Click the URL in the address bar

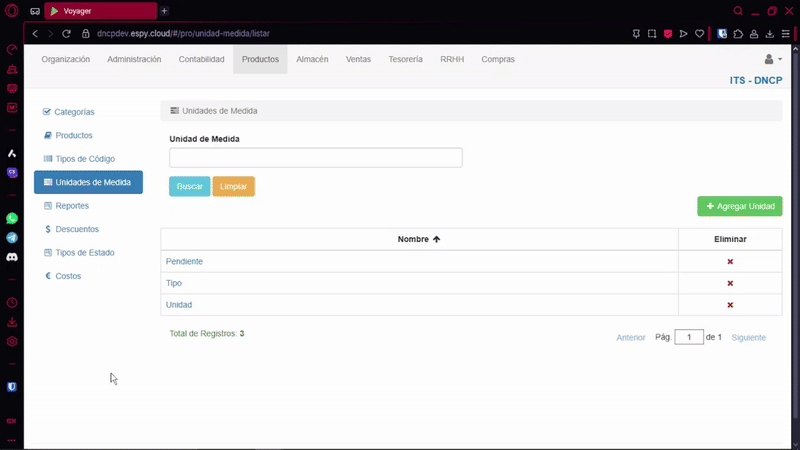coord(183,34)
